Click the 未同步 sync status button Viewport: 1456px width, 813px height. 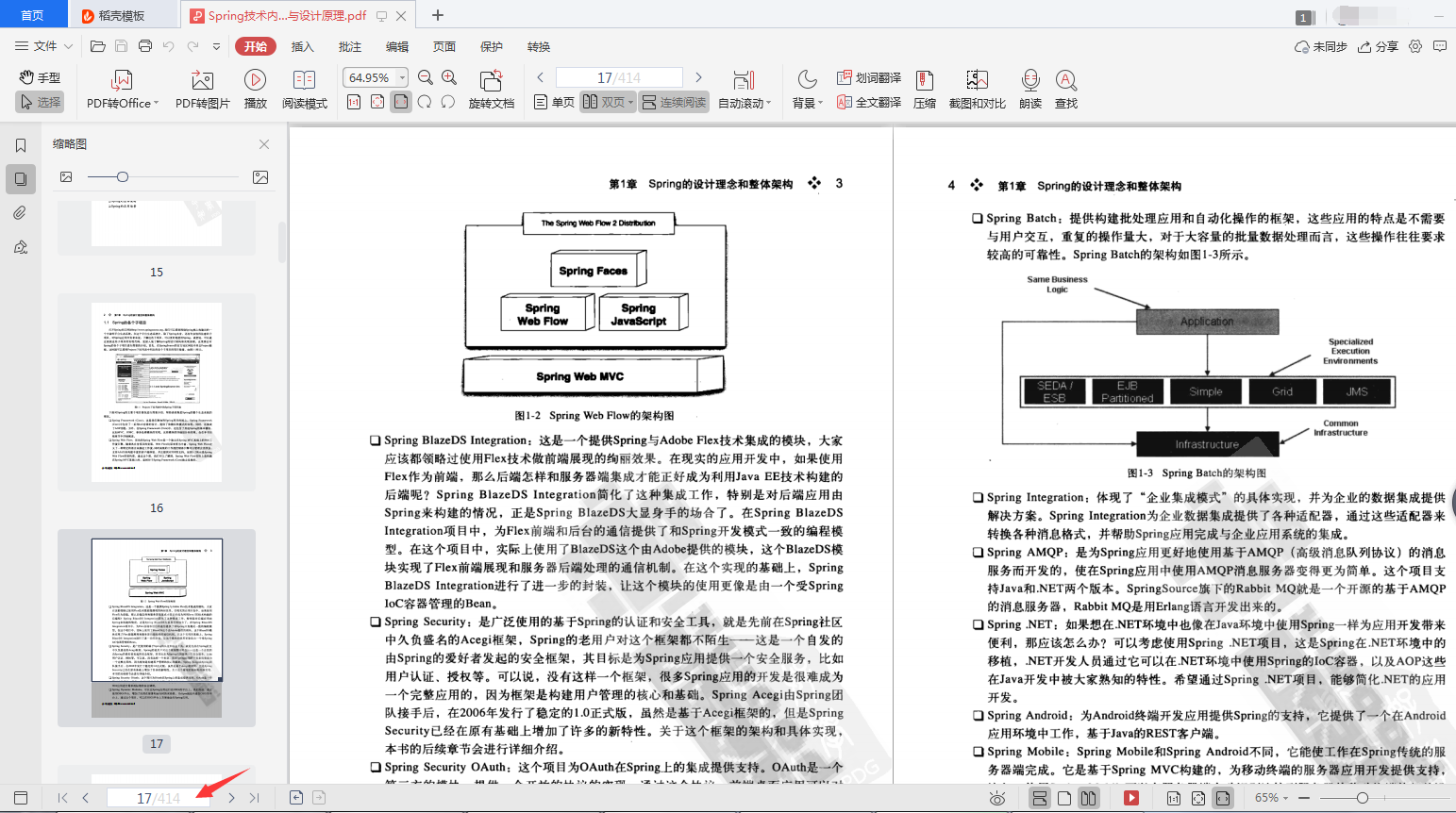[1321, 46]
